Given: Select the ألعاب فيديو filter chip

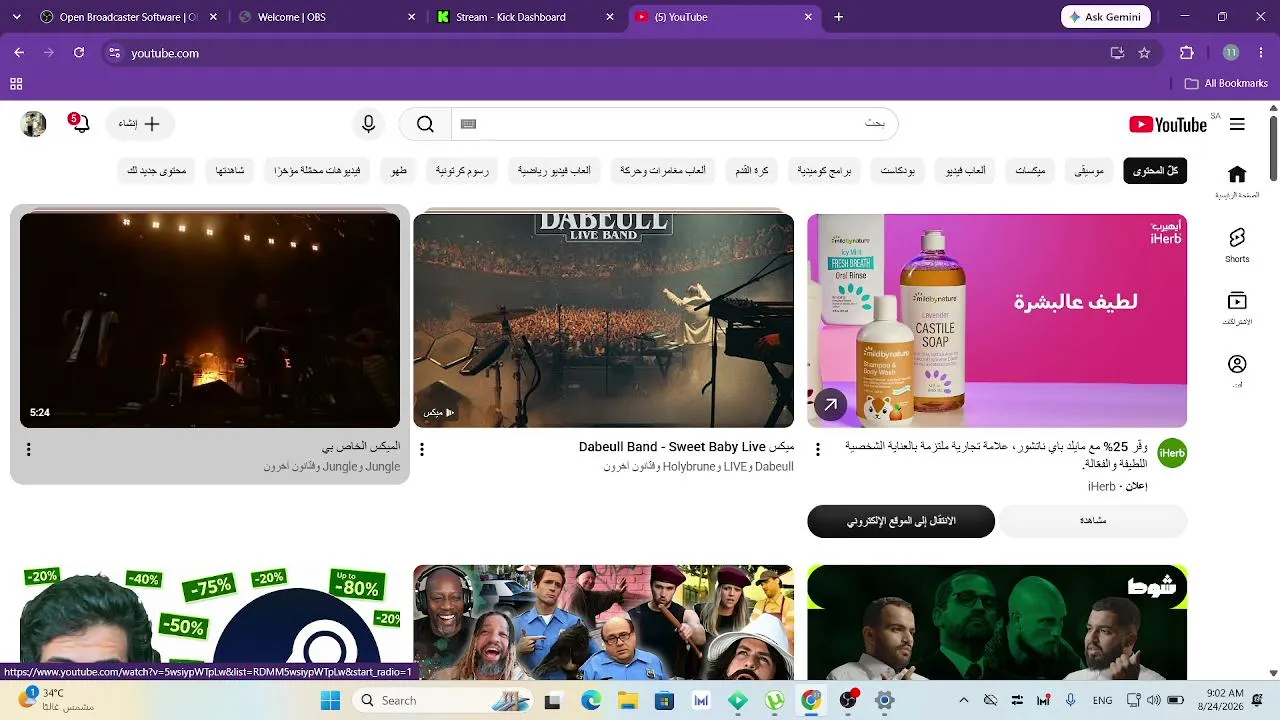Looking at the screenshot, I should point(966,171).
